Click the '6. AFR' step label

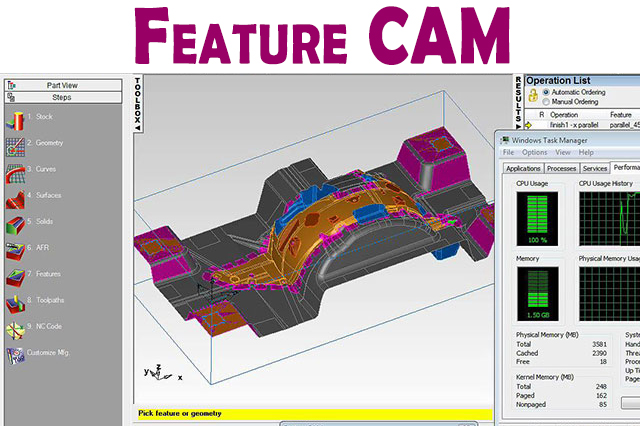[x=38, y=248]
